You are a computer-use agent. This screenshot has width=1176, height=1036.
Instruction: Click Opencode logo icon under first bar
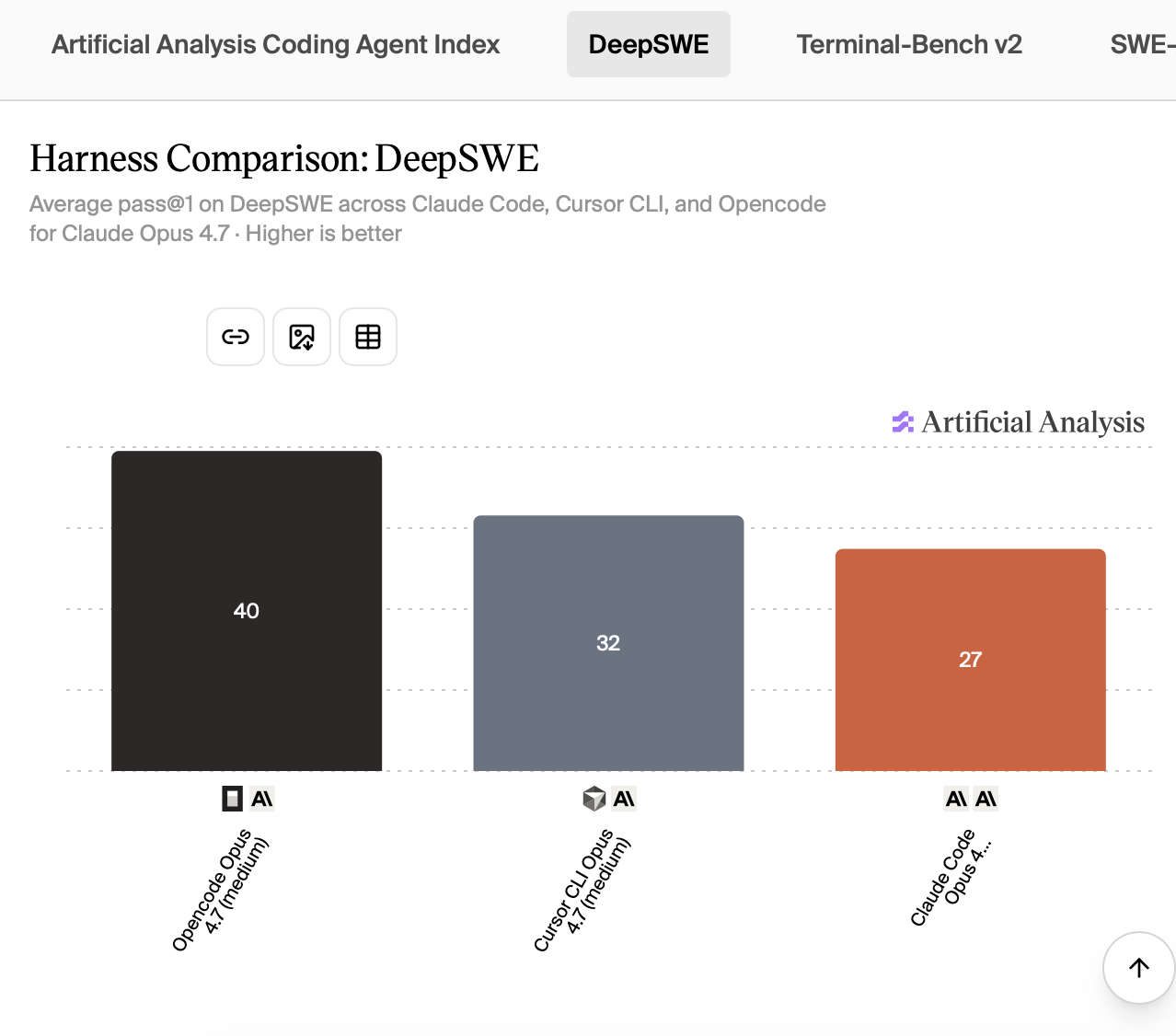pos(233,799)
